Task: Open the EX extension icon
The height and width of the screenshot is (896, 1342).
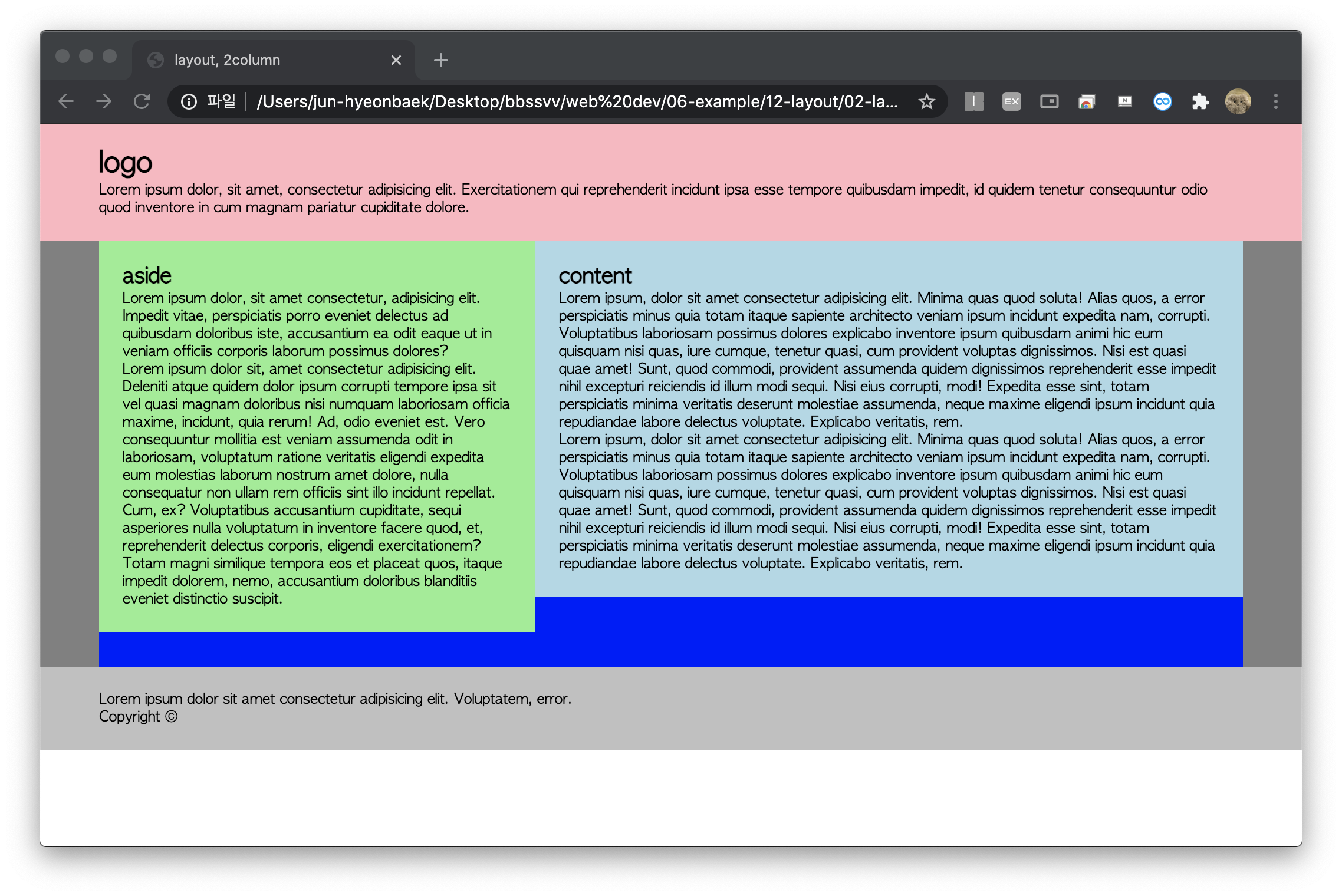Action: click(1011, 101)
